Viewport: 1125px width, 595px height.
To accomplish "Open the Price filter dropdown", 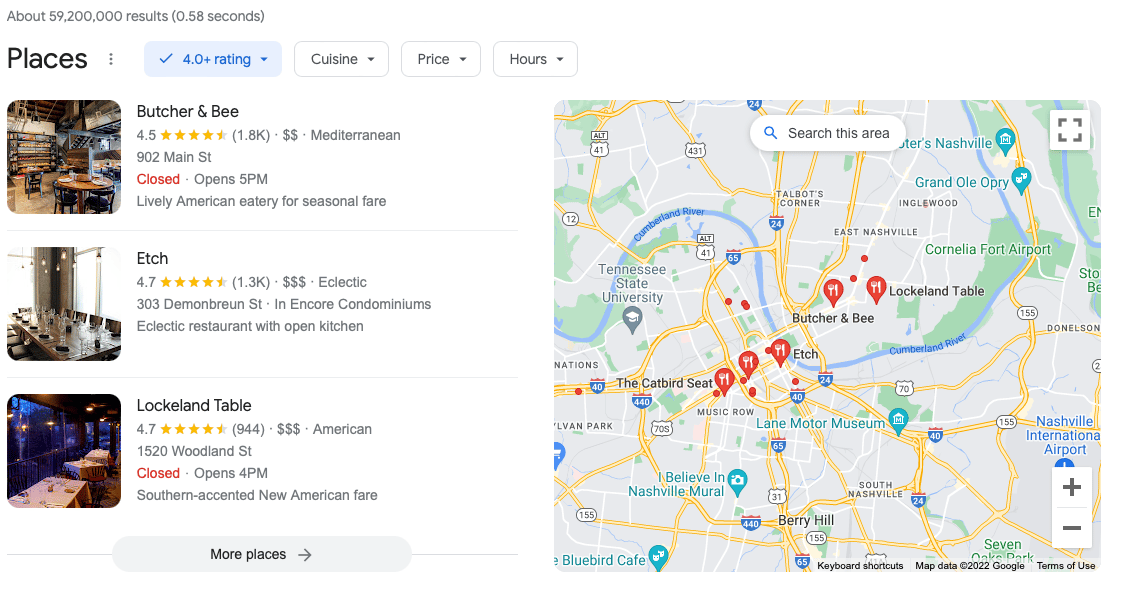I will [x=441, y=60].
